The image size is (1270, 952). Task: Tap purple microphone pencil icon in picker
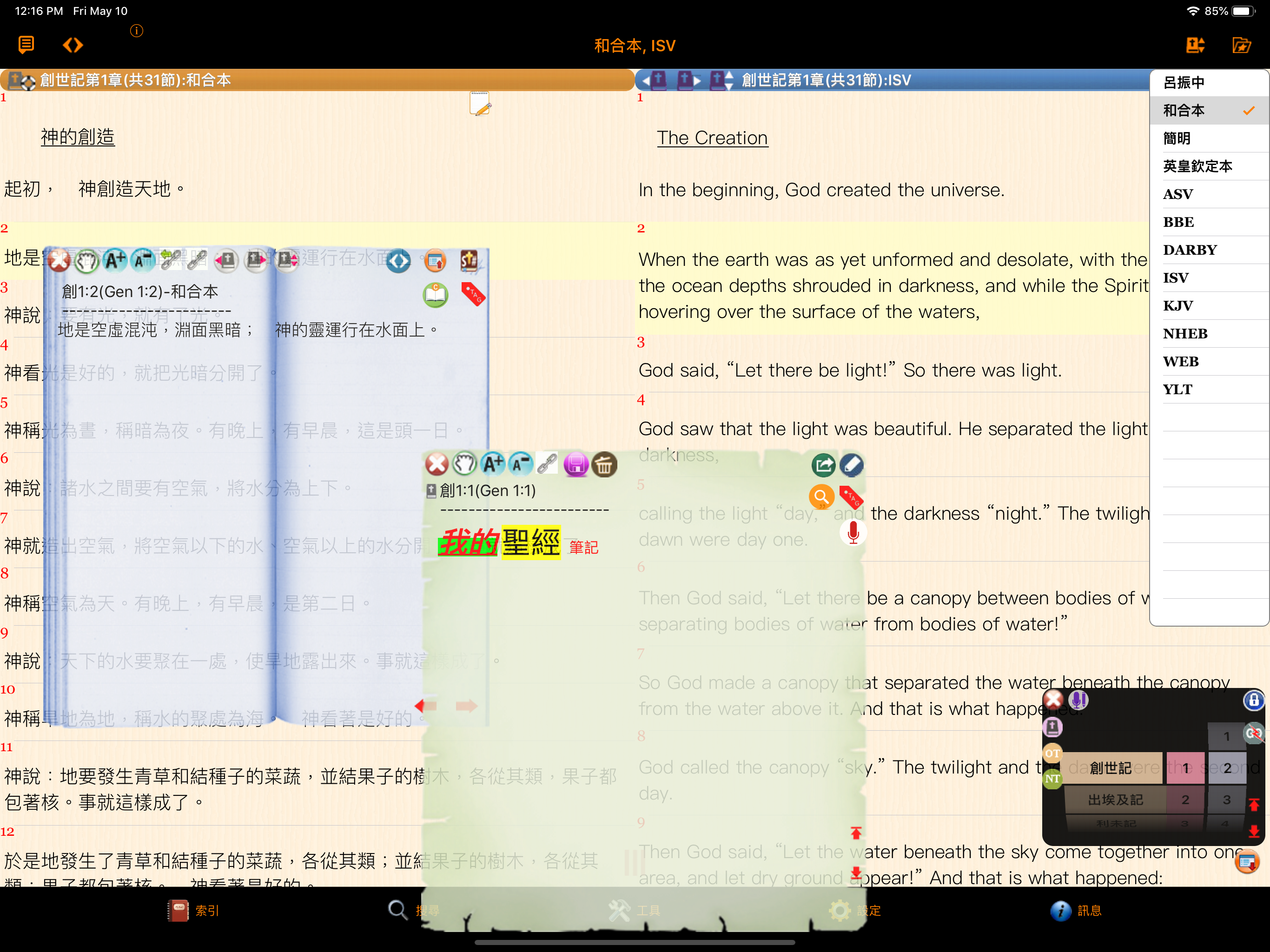click(1079, 700)
